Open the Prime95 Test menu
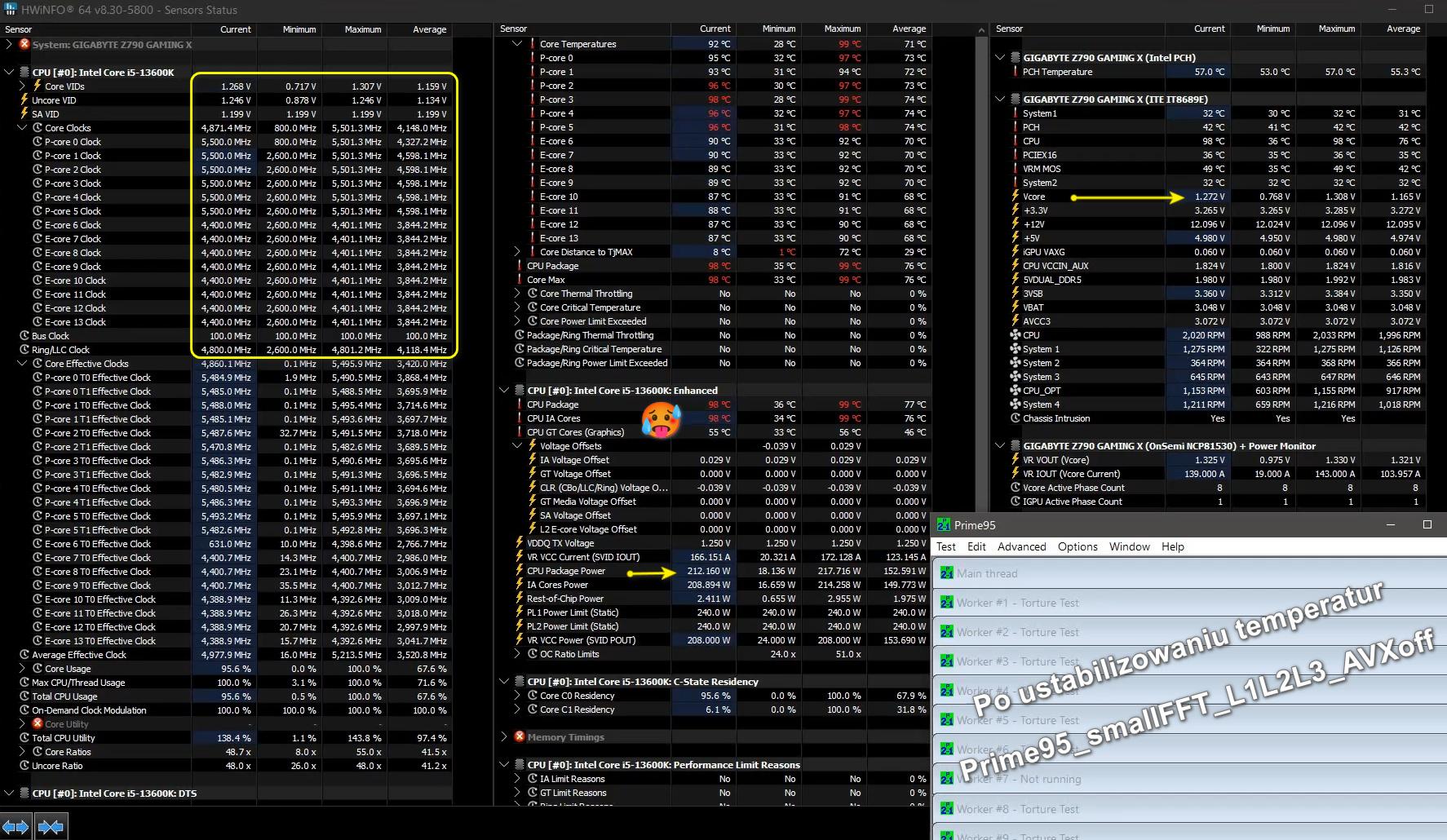Screen dimensions: 1447x840 (946, 546)
